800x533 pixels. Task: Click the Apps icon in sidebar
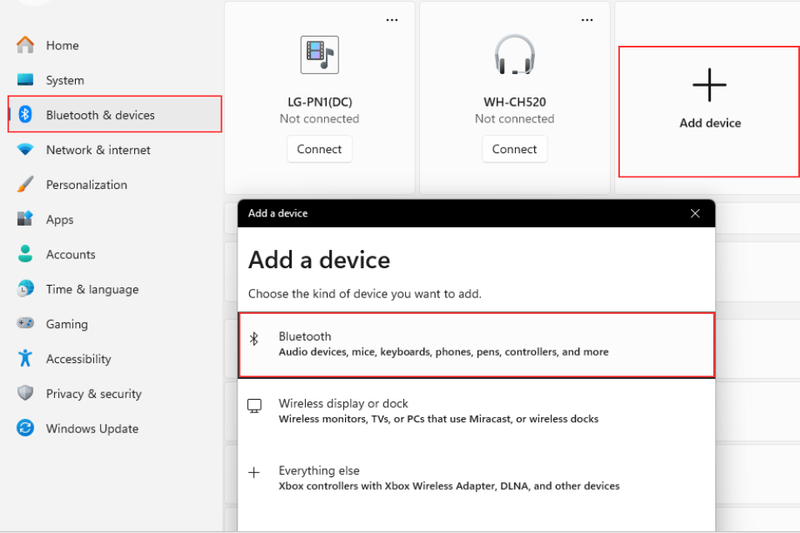[25, 219]
